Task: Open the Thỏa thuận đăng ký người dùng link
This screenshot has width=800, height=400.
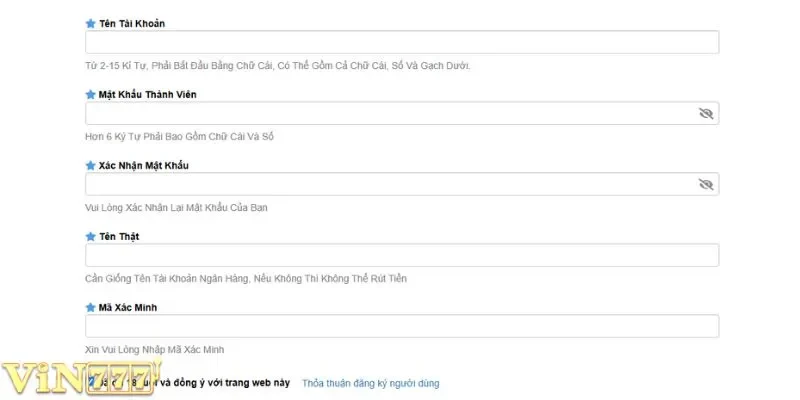Action: (x=370, y=383)
